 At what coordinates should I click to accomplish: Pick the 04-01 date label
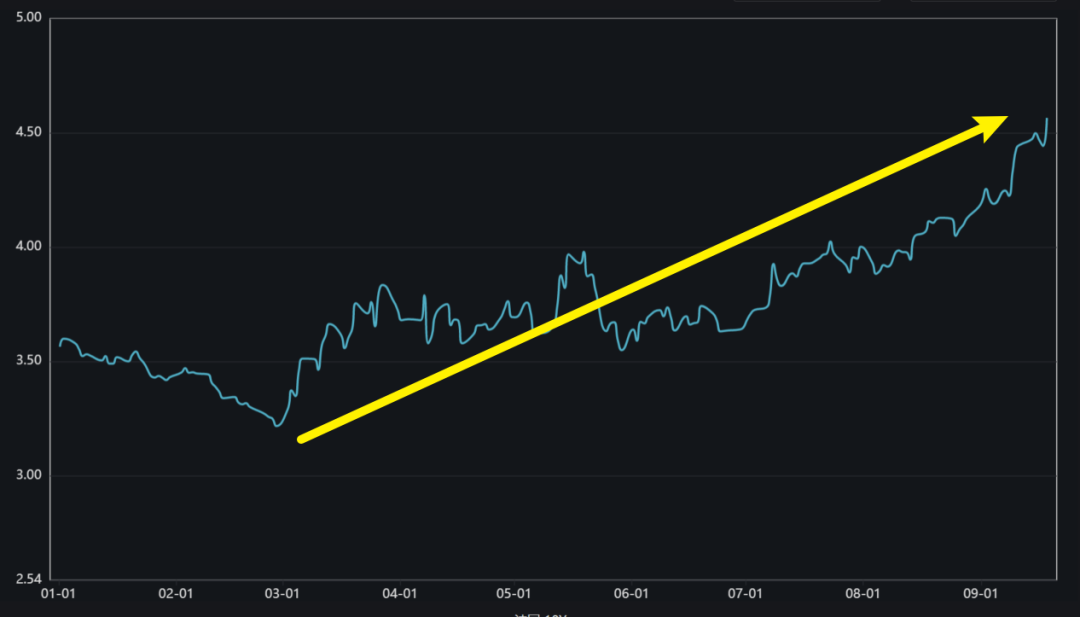click(399, 594)
